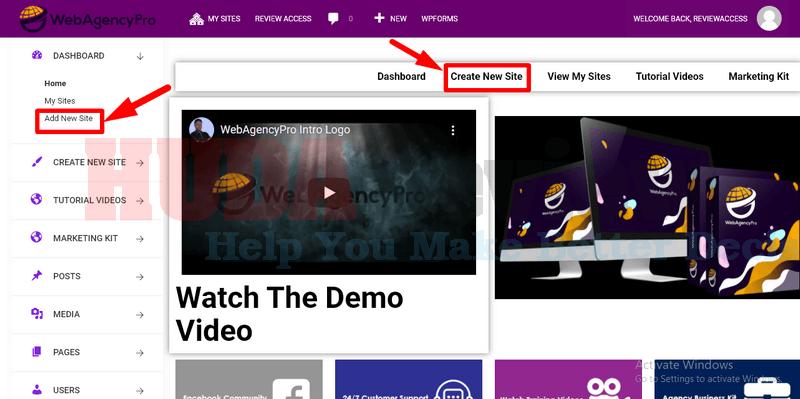
Task: Open MEDIA sidebar label
Action: click(x=66, y=314)
